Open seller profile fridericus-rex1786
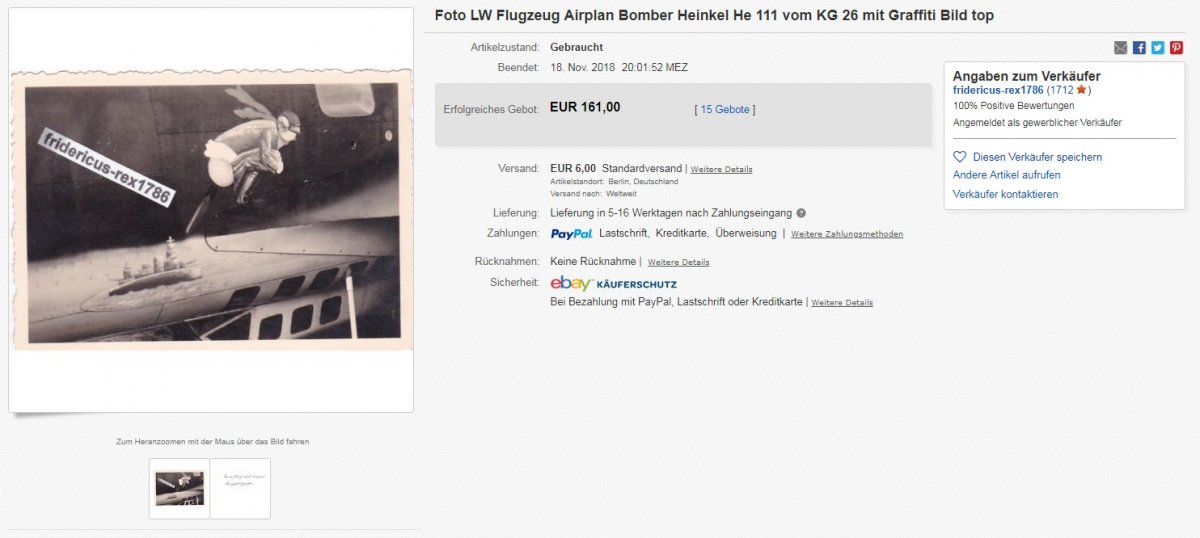The height and width of the screenshot is (538, 1200). [x=998, y=90]
